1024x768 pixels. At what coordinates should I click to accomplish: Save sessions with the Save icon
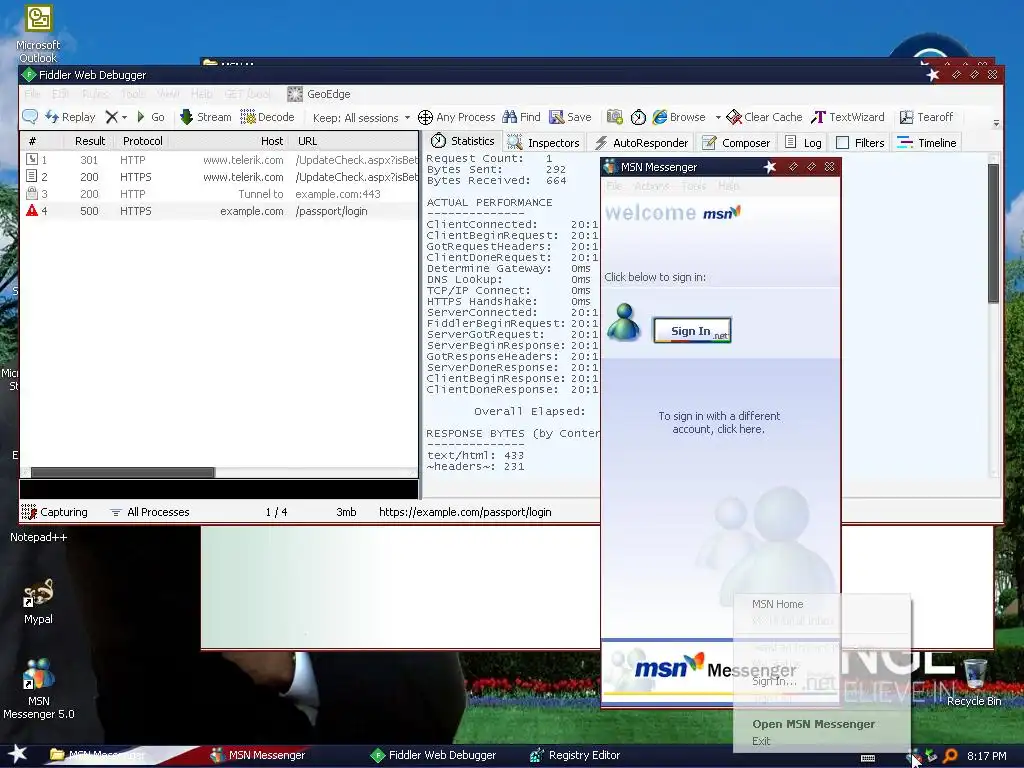[x=556, y=117]
